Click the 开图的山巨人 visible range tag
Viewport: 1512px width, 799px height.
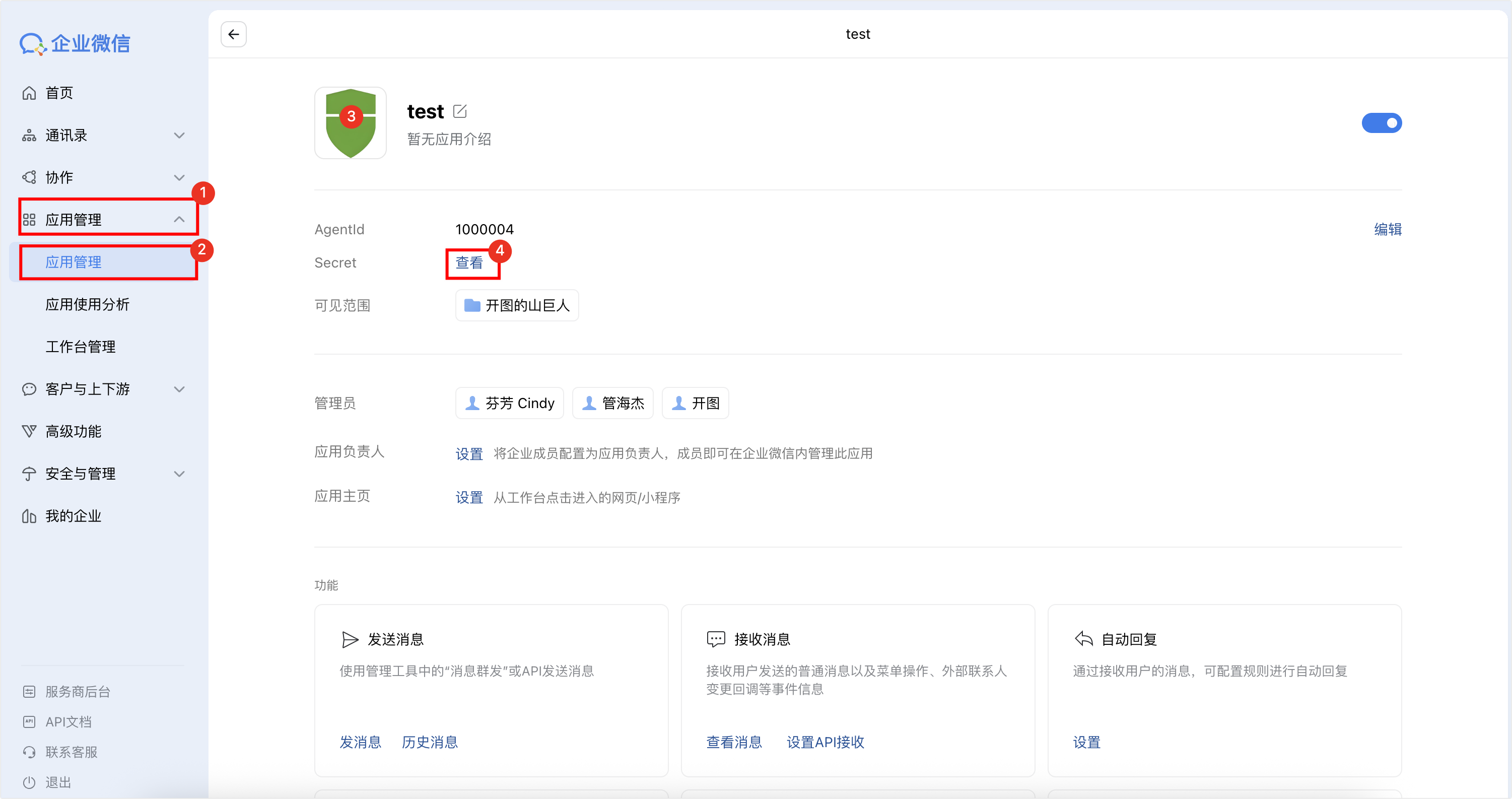[517, 305]
